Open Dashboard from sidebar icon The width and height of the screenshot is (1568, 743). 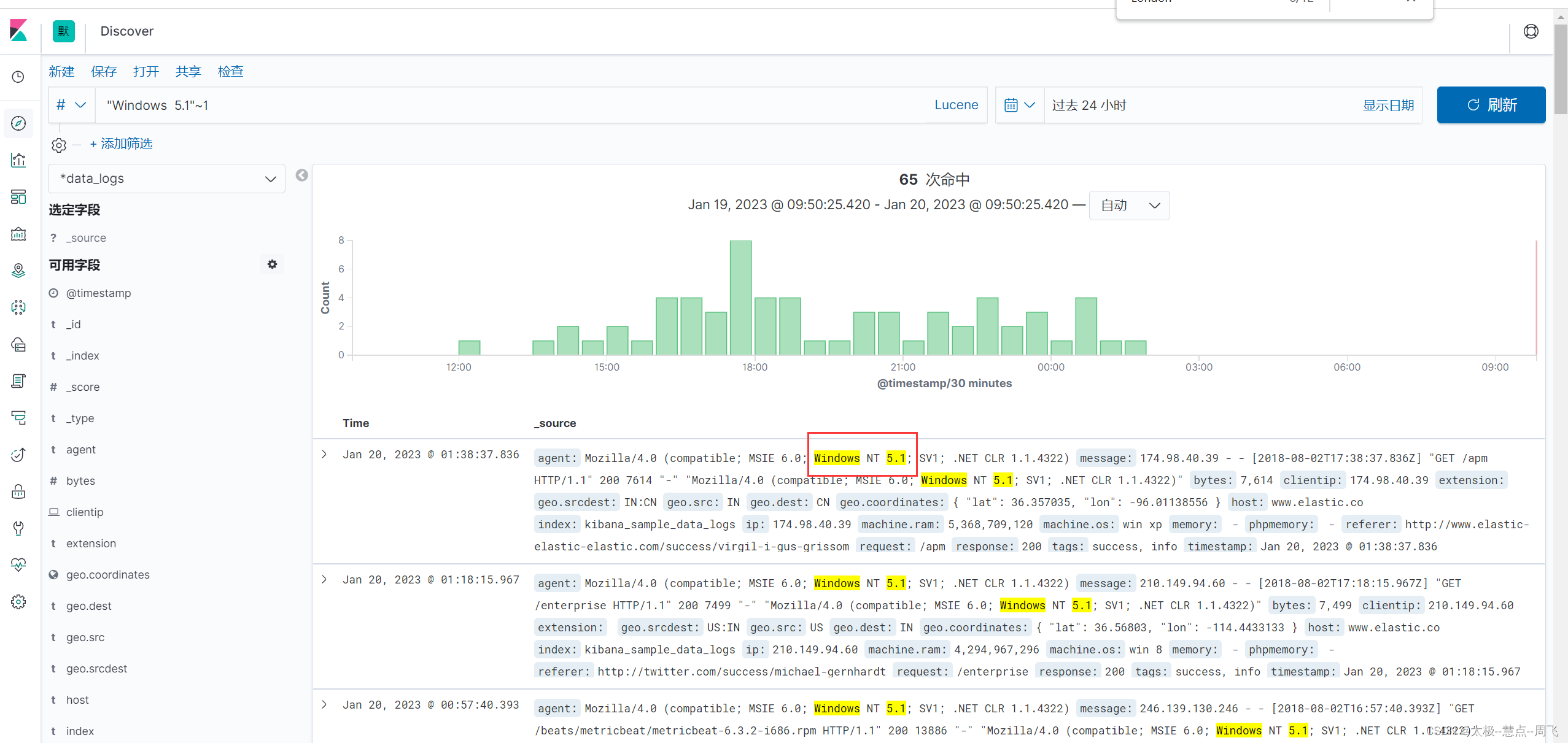tap(18, 197)
